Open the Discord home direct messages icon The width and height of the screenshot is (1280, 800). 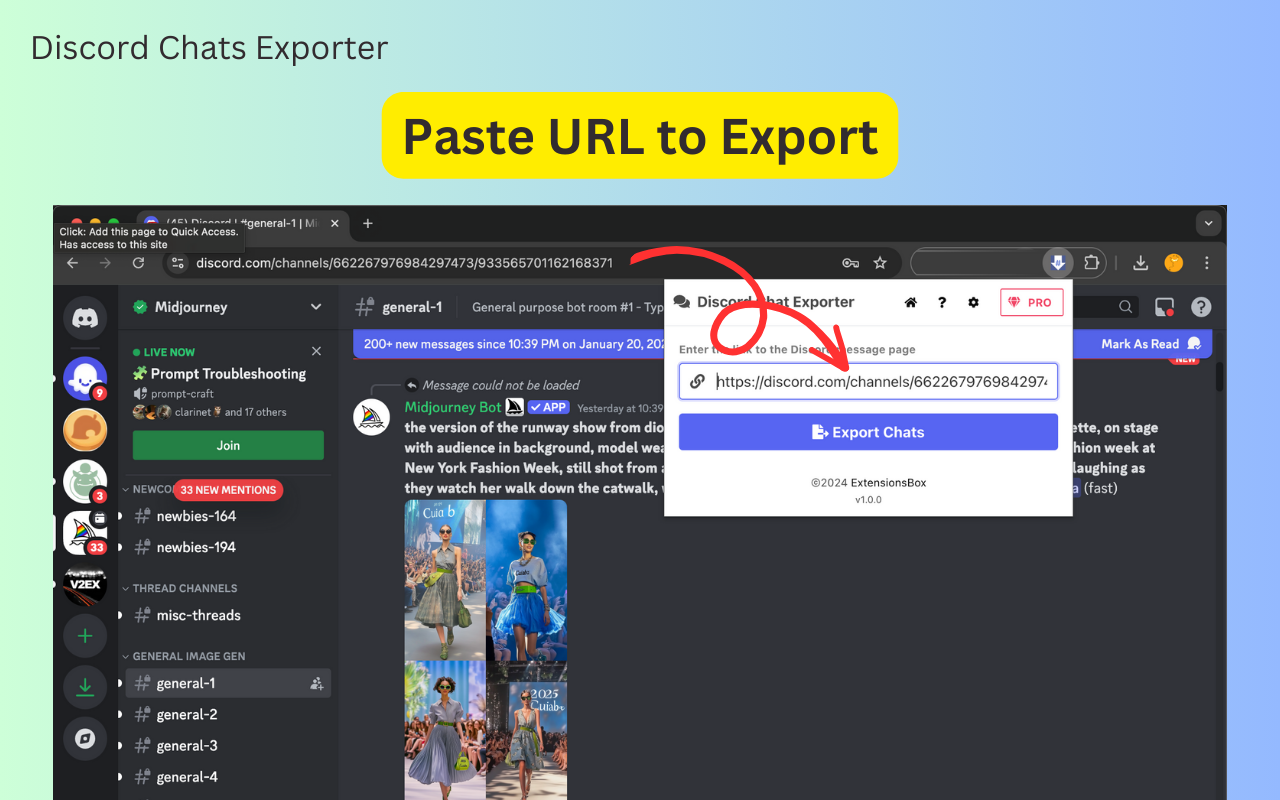point(85,319)
